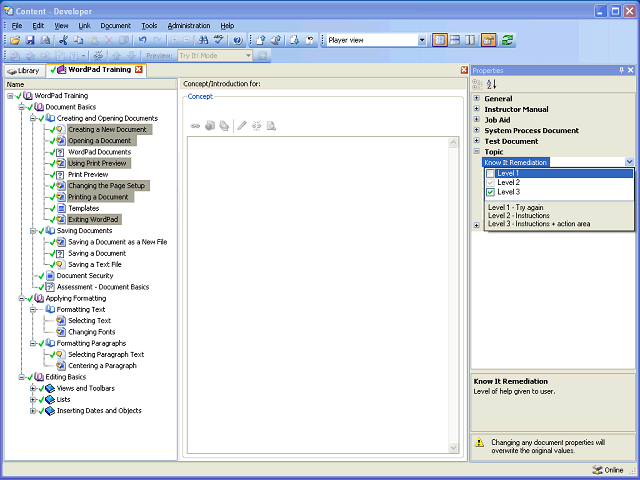This screenshot has width=640, height=480.
Task: Switch to the Library tab
Action: (x=24, y=71)
